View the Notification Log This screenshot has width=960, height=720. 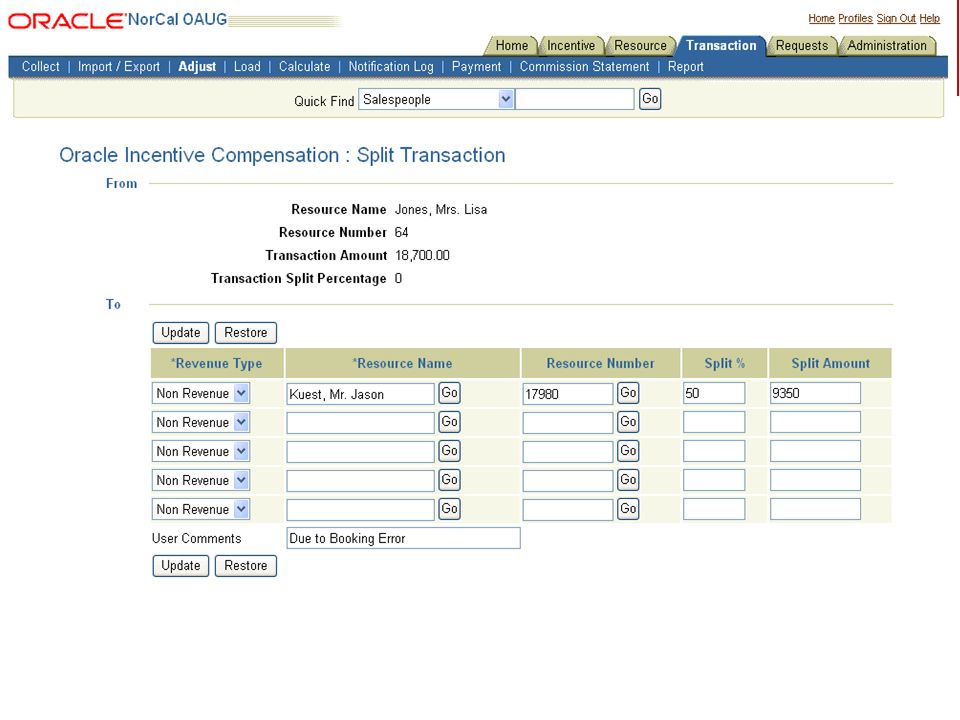coord(391,67)
